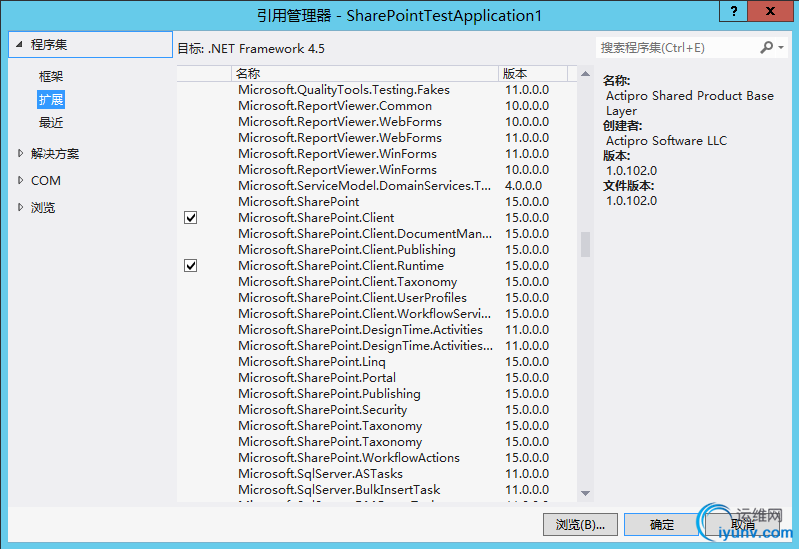
Task: Open the search options dropdown arrow
Action: click(x=781, y=47)
